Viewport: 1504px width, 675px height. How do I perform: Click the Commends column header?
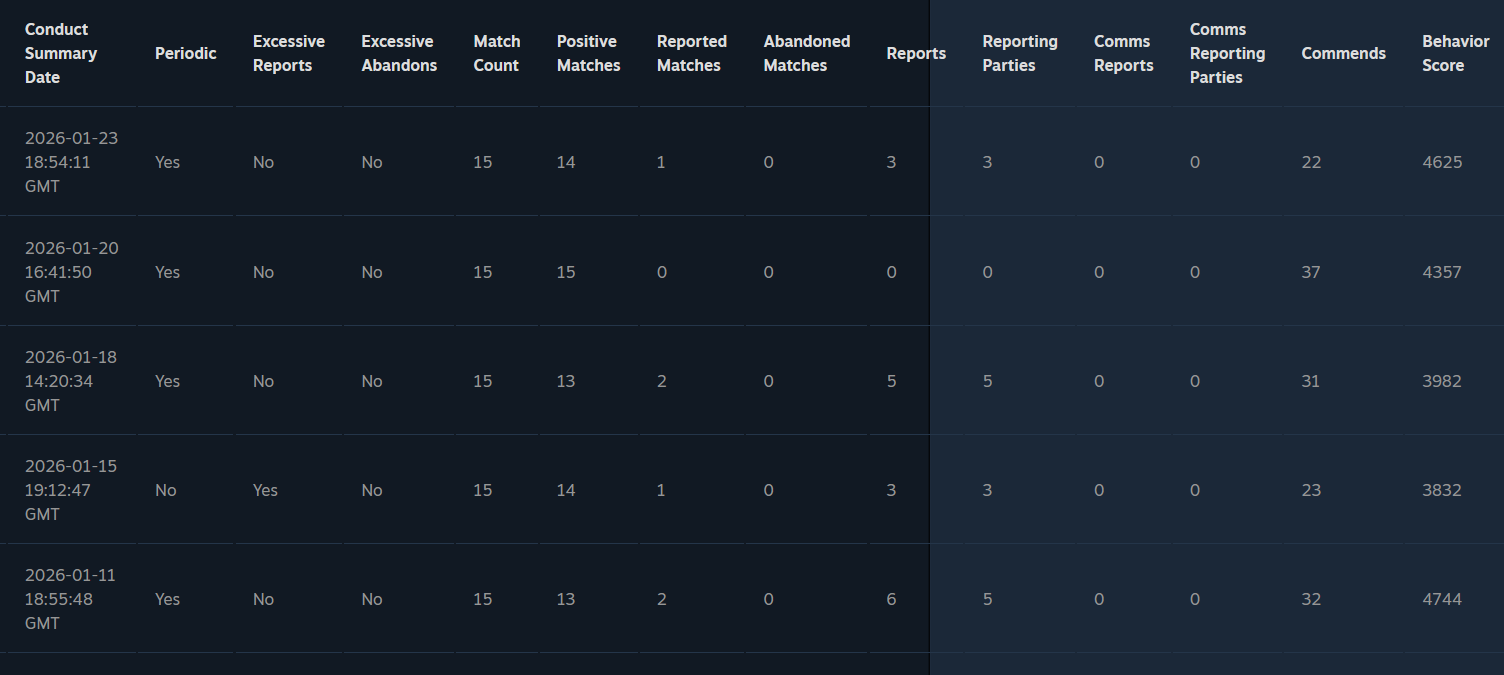tap(1343, 53)
